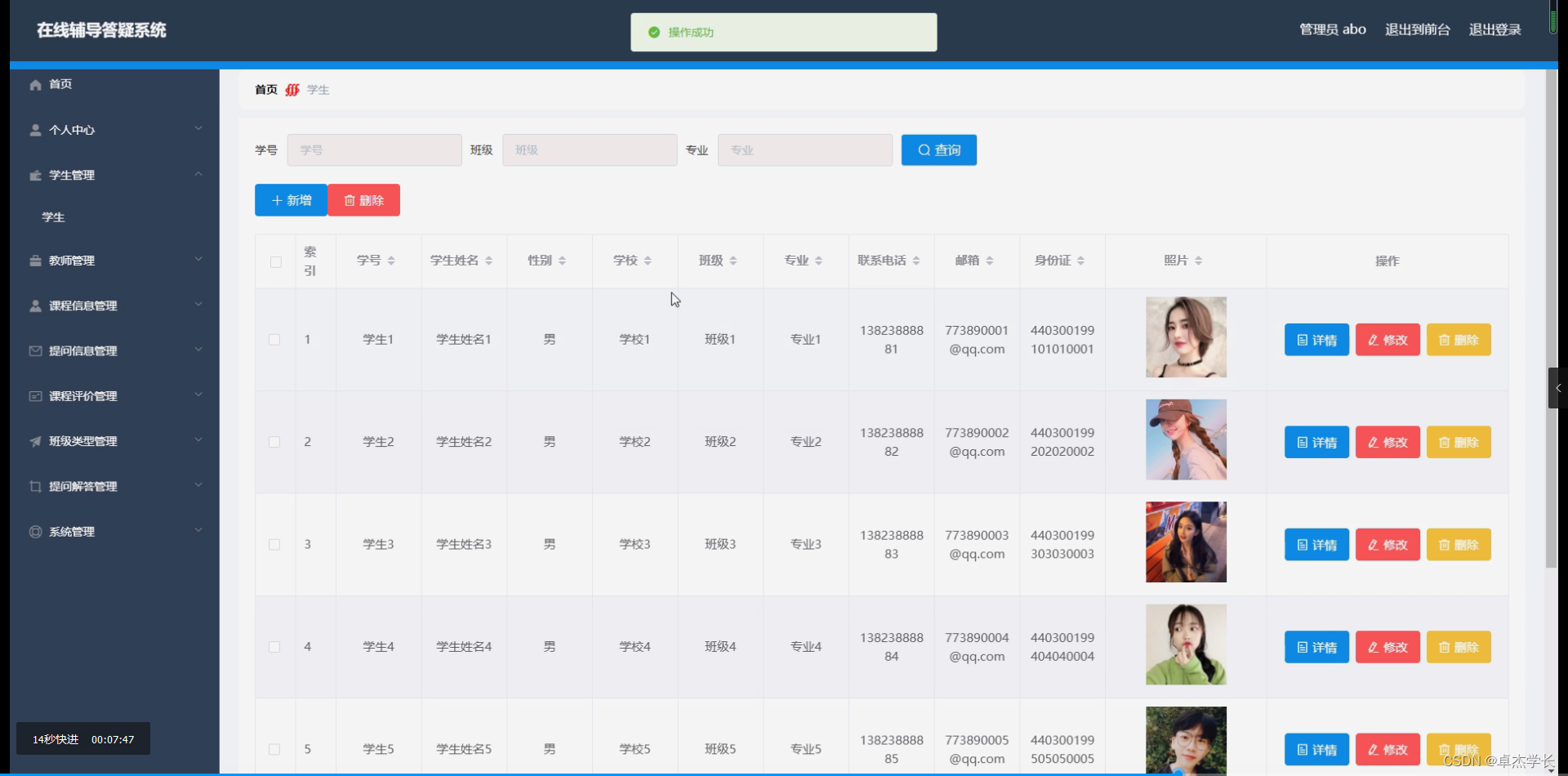Screen dimensions: 1568x776
Task: Click the 系统管理 gear icon
Action: 35,532
